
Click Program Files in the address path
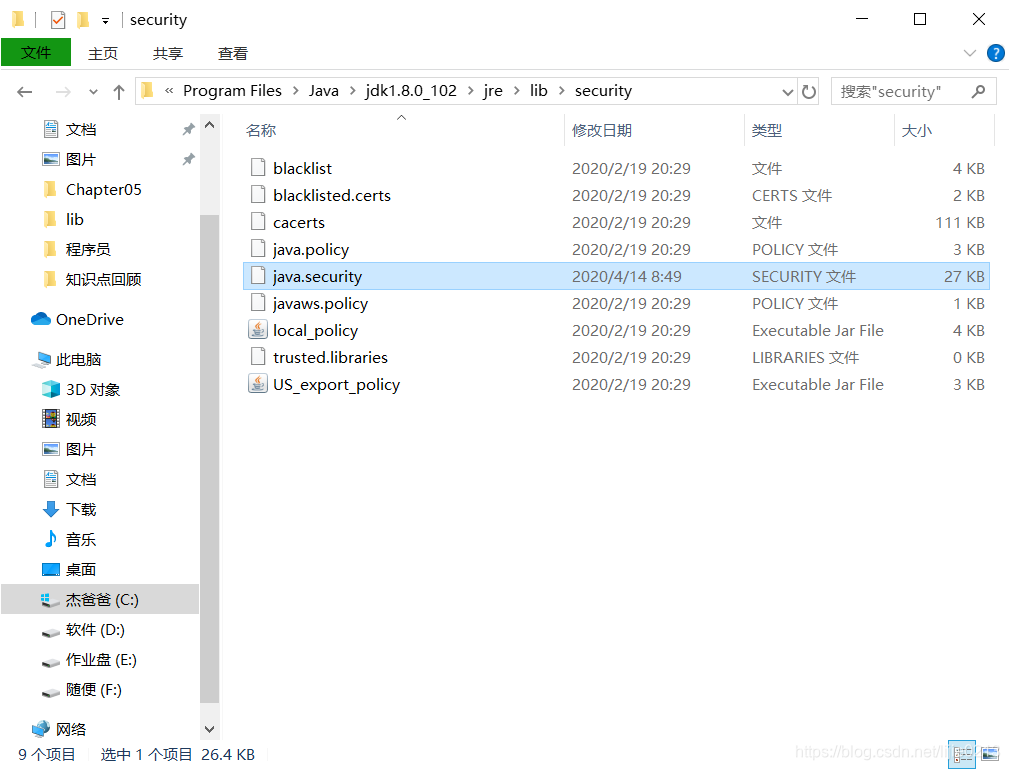point(233,91)
